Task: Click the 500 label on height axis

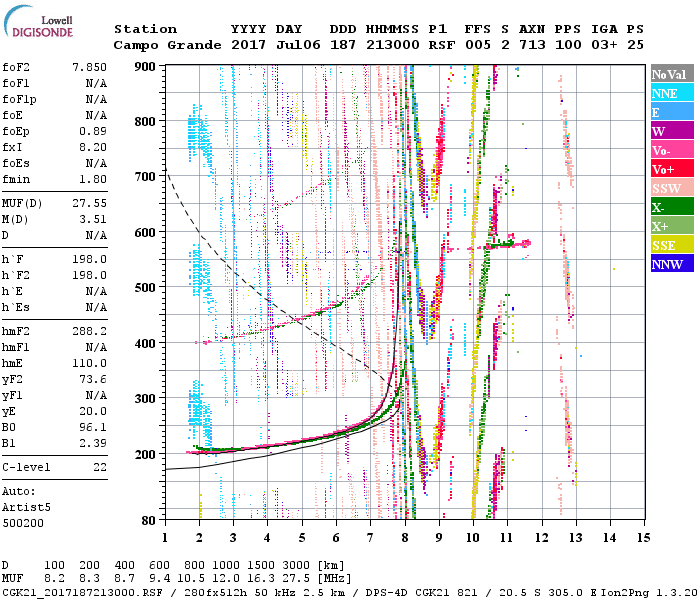Action: pos(145,288)
